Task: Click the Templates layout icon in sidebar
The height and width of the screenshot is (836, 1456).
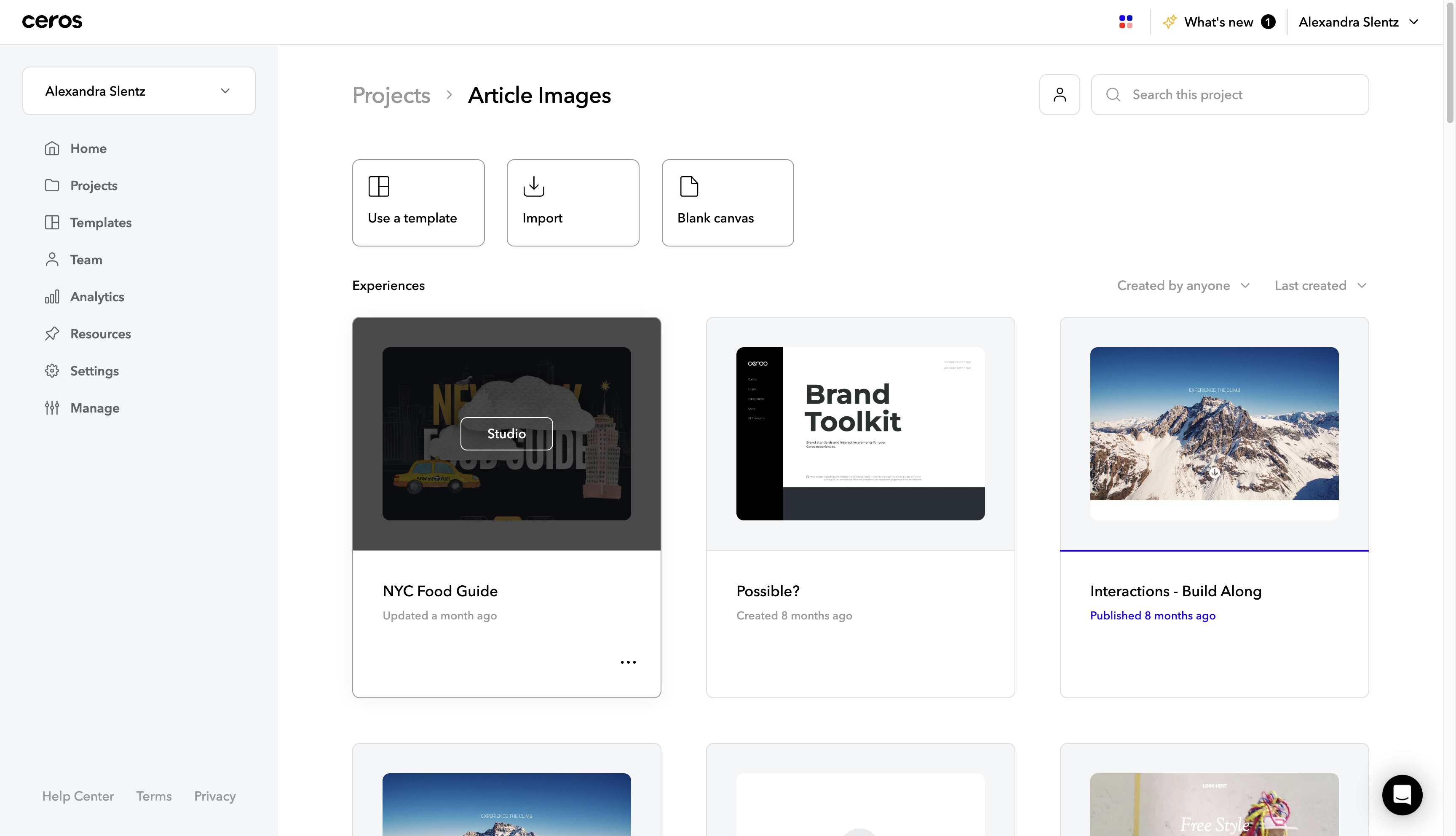Action: (52, 222)
